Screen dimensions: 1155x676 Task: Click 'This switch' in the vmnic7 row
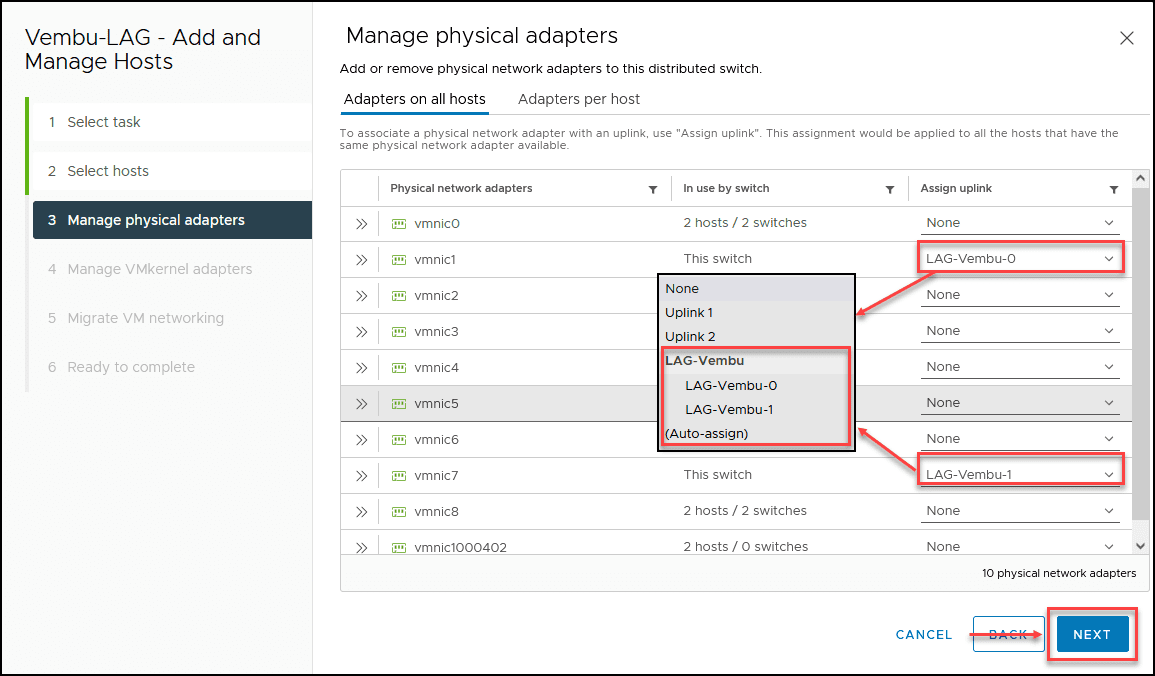pos(717,475)
